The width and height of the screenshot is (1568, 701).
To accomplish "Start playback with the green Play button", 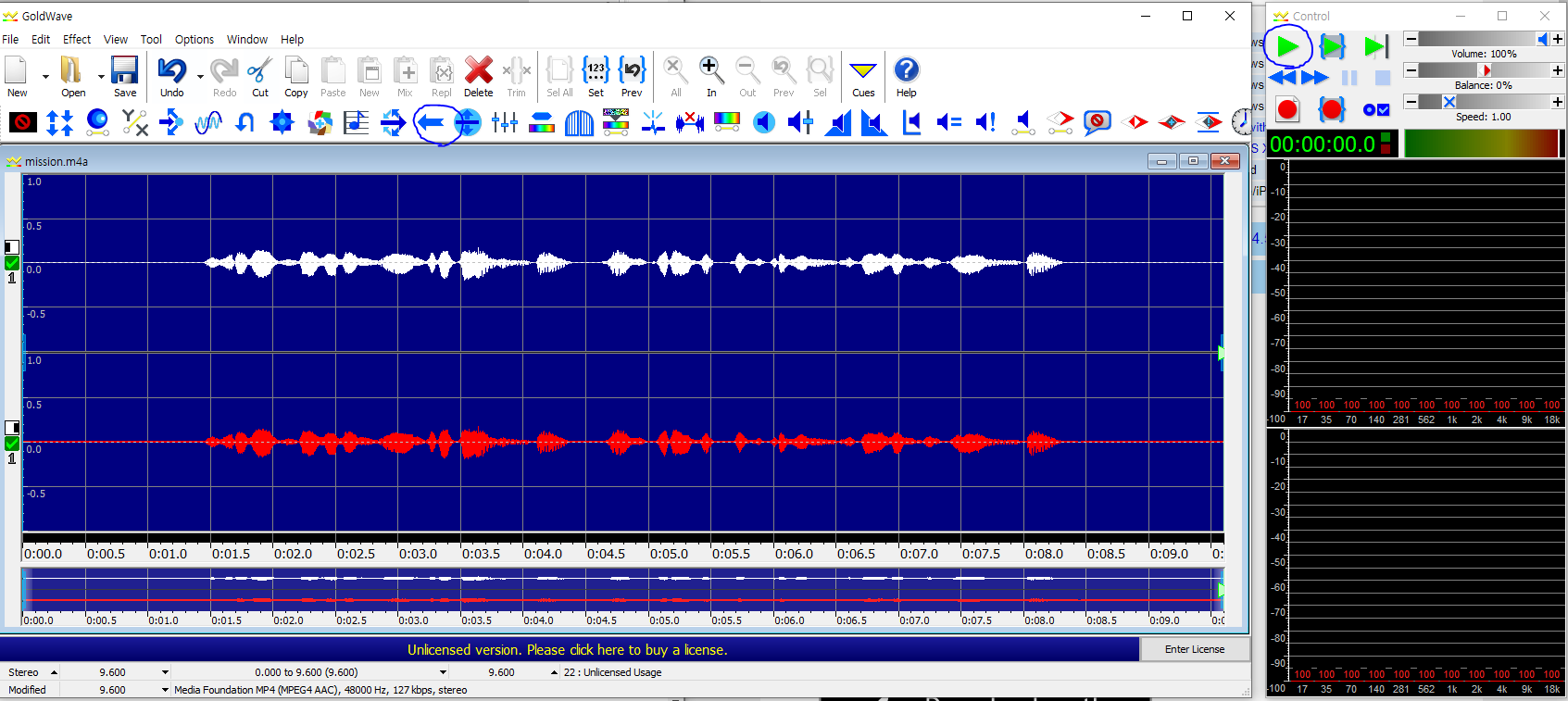I will click(x=1287, y=46).
